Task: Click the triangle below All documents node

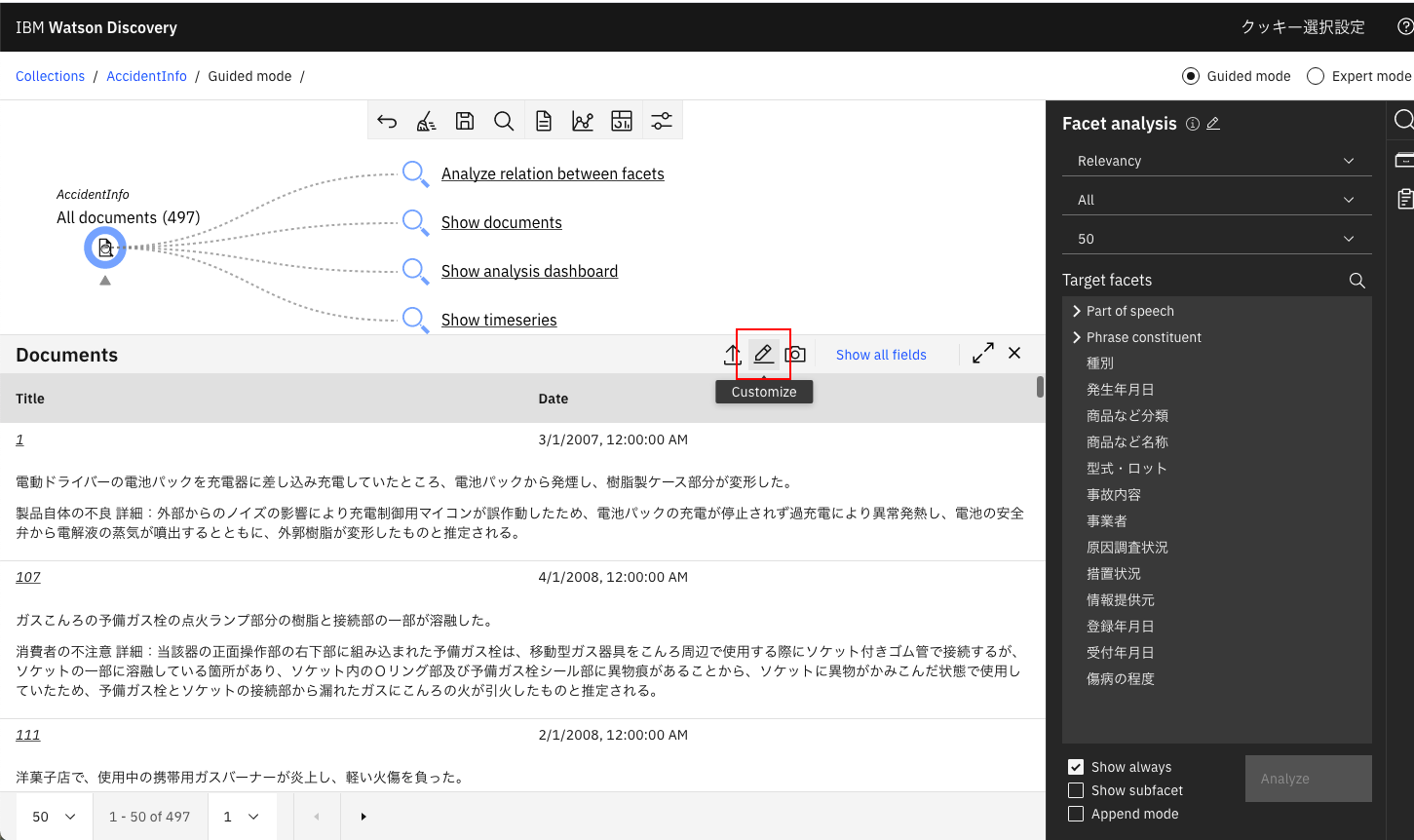Action: [x=105, y=281]
